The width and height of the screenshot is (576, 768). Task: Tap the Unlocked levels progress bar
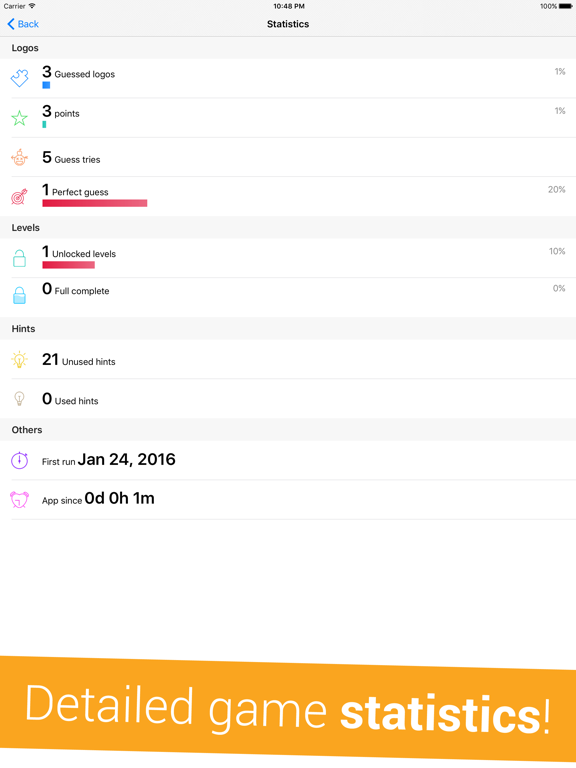coord(69,265)
